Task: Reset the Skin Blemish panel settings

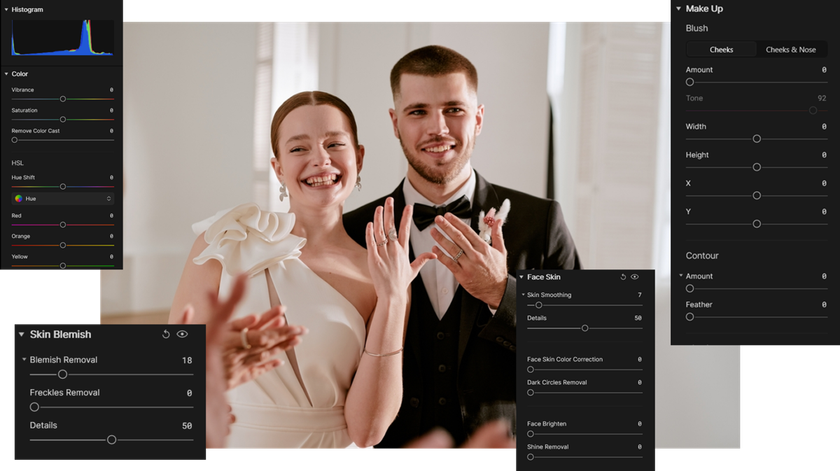Action: (x=166, y=334)
